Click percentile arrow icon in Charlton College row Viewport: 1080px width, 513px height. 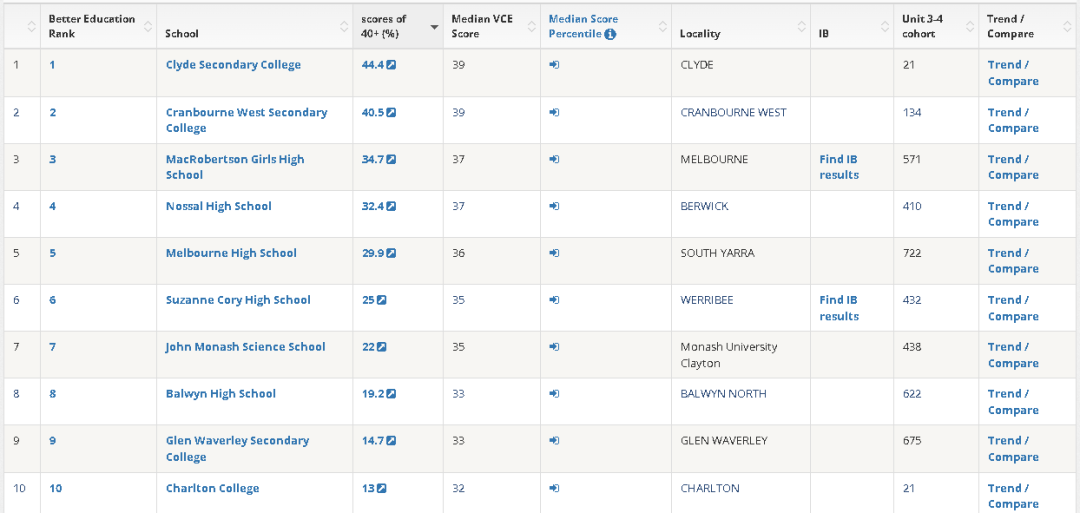point(554,488)
